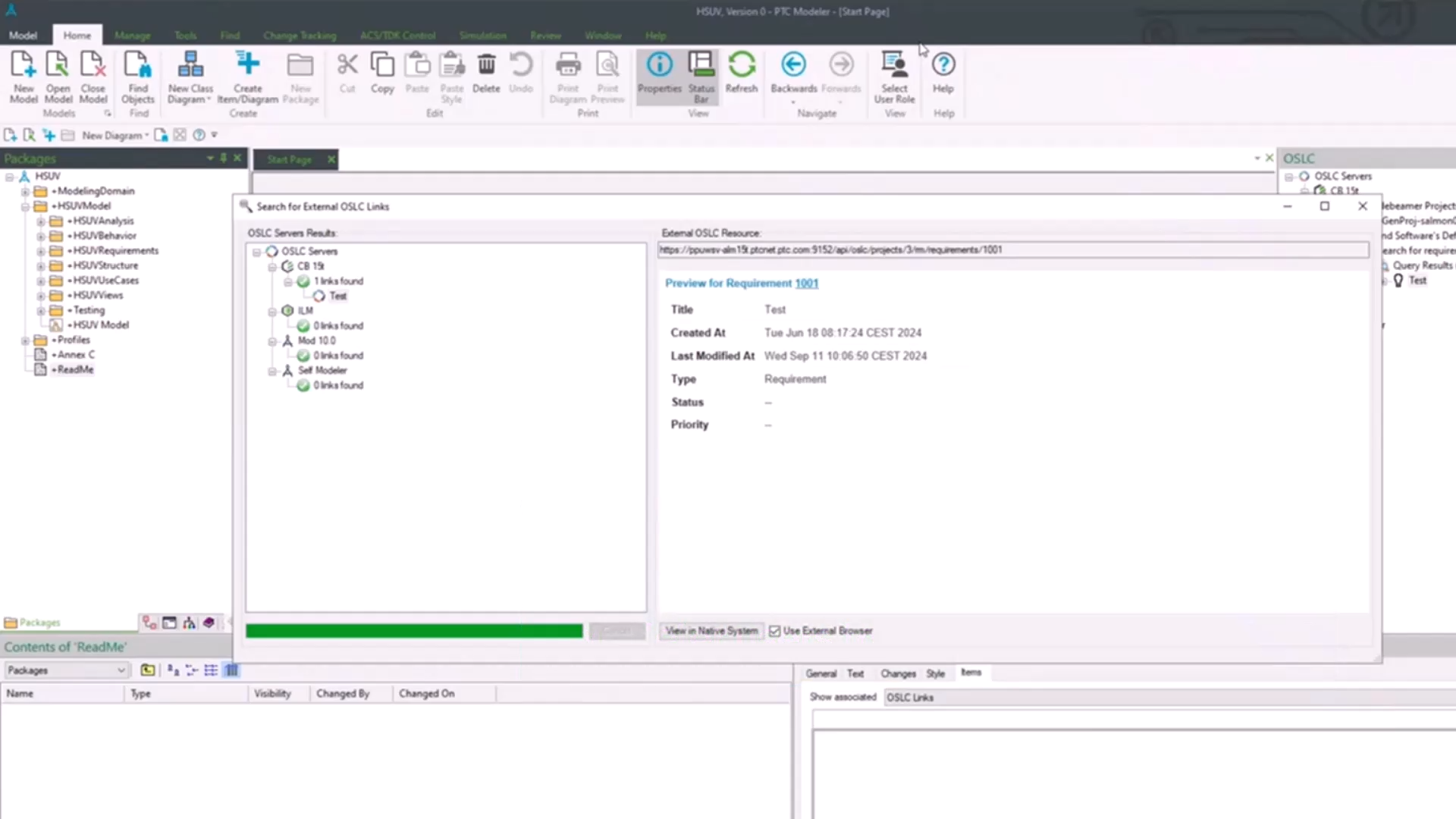
Task: Click the Undo arrow icon
Action: click(x=521, y=64)
